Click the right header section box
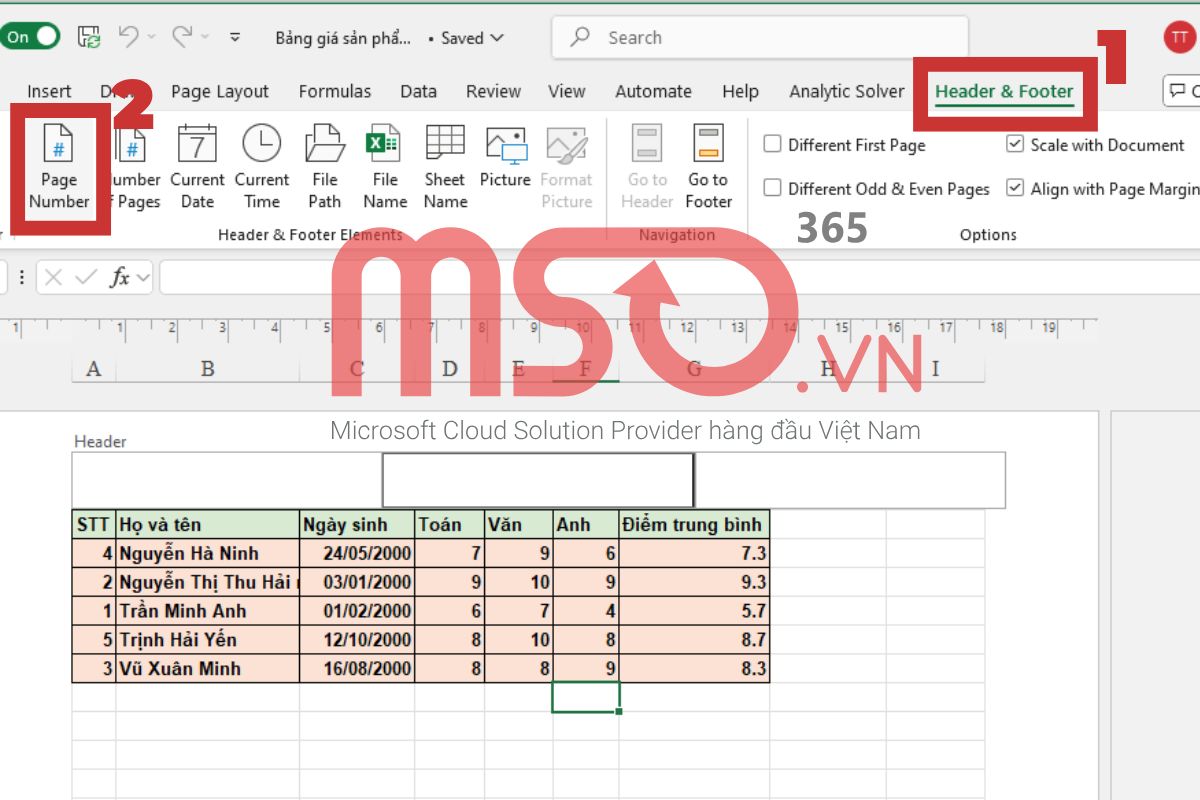Screen dimensions: 1200x800 pyautogui.click(x=850, y=480)
